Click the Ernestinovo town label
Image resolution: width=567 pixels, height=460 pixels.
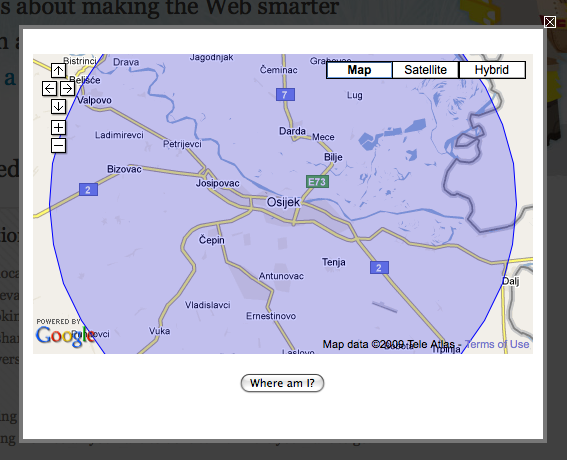pyautogui.click(x=271, y=316)
